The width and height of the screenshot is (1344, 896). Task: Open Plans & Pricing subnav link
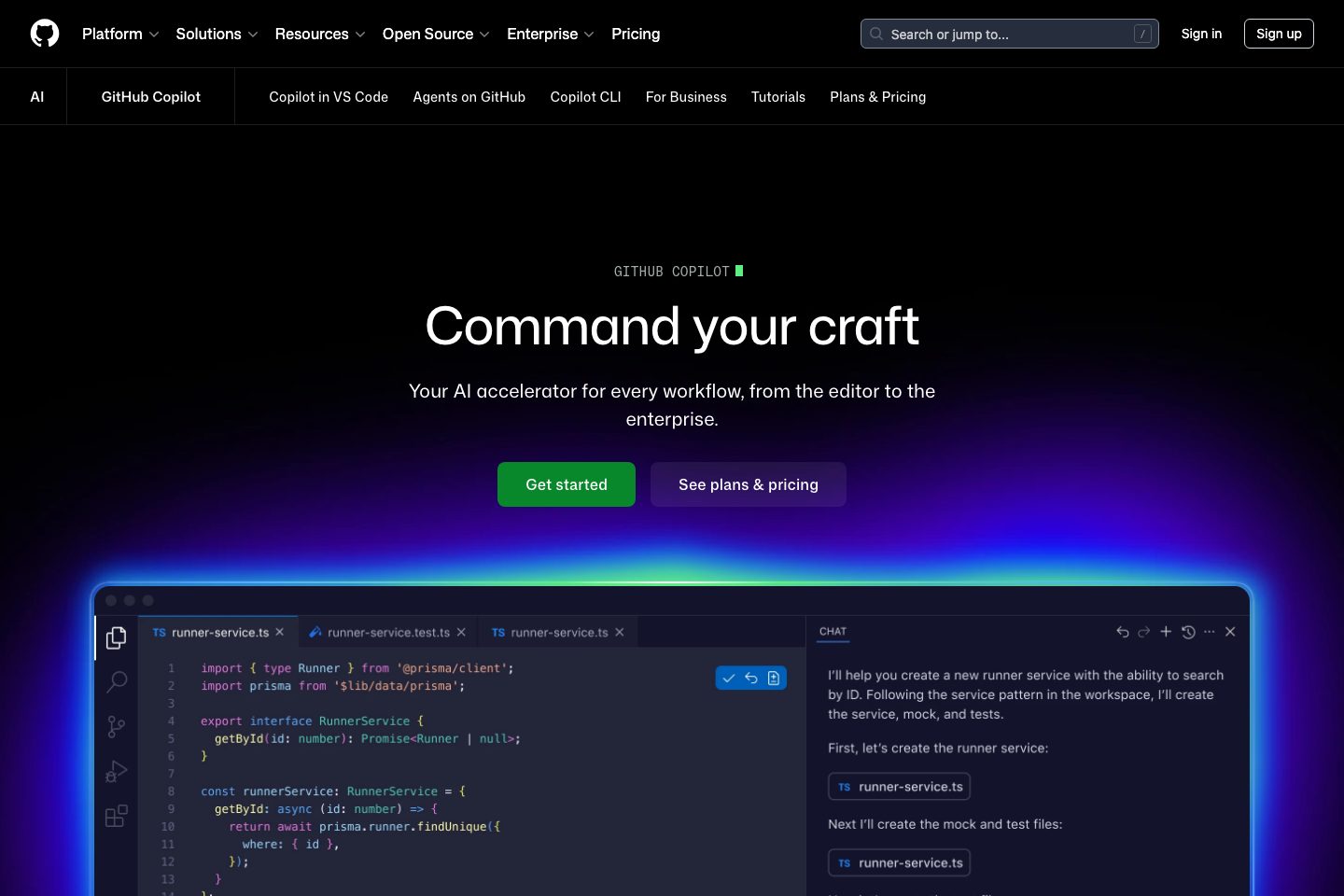878,96
